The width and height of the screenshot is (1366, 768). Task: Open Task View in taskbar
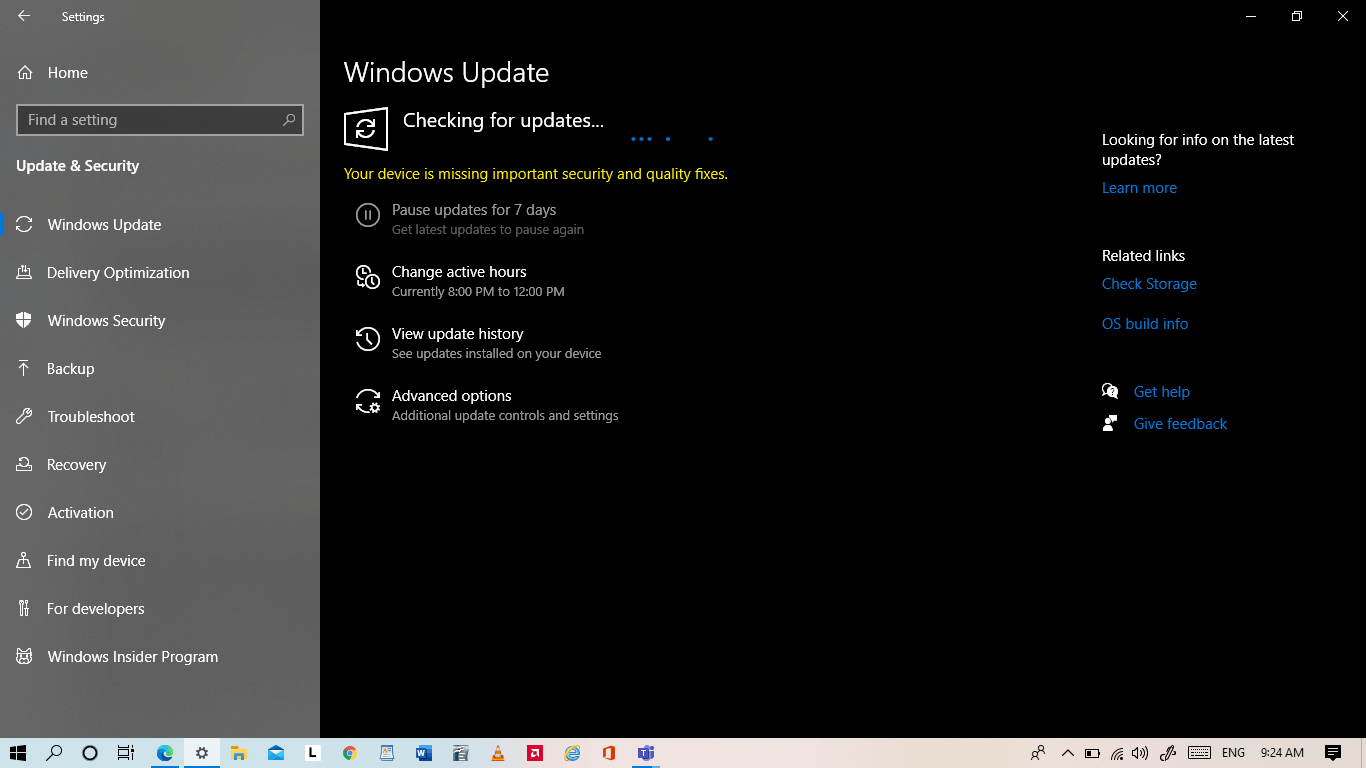126,753
